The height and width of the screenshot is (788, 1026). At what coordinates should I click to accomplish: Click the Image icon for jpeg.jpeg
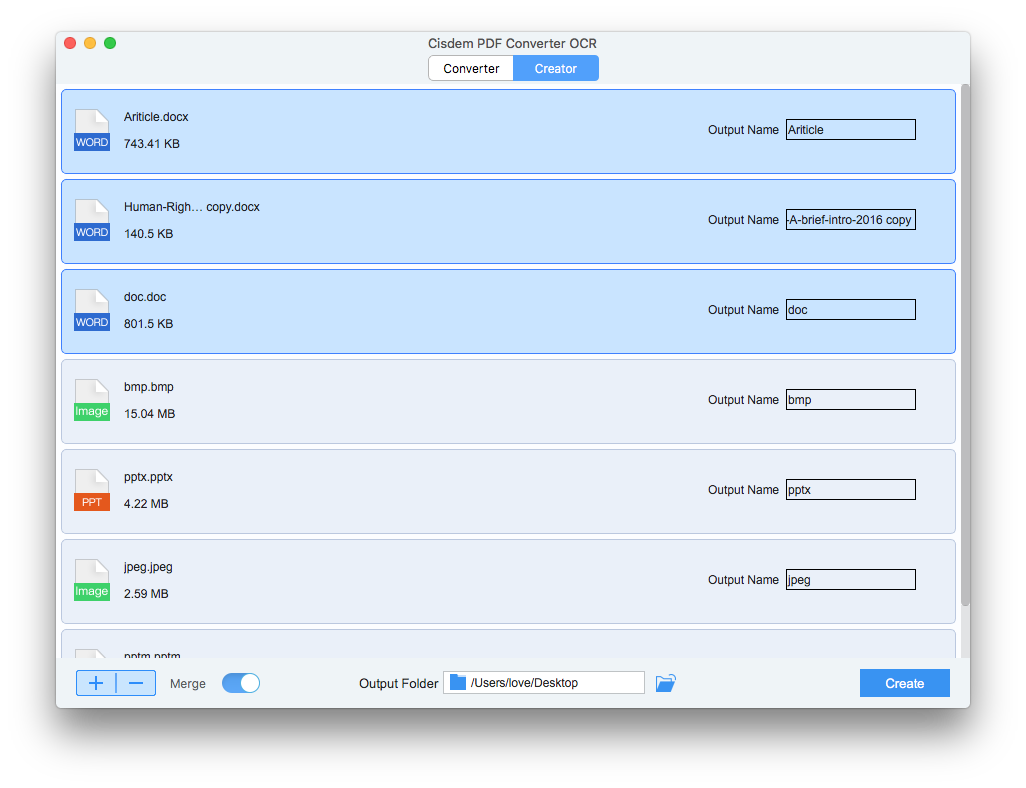click(92, 580)
